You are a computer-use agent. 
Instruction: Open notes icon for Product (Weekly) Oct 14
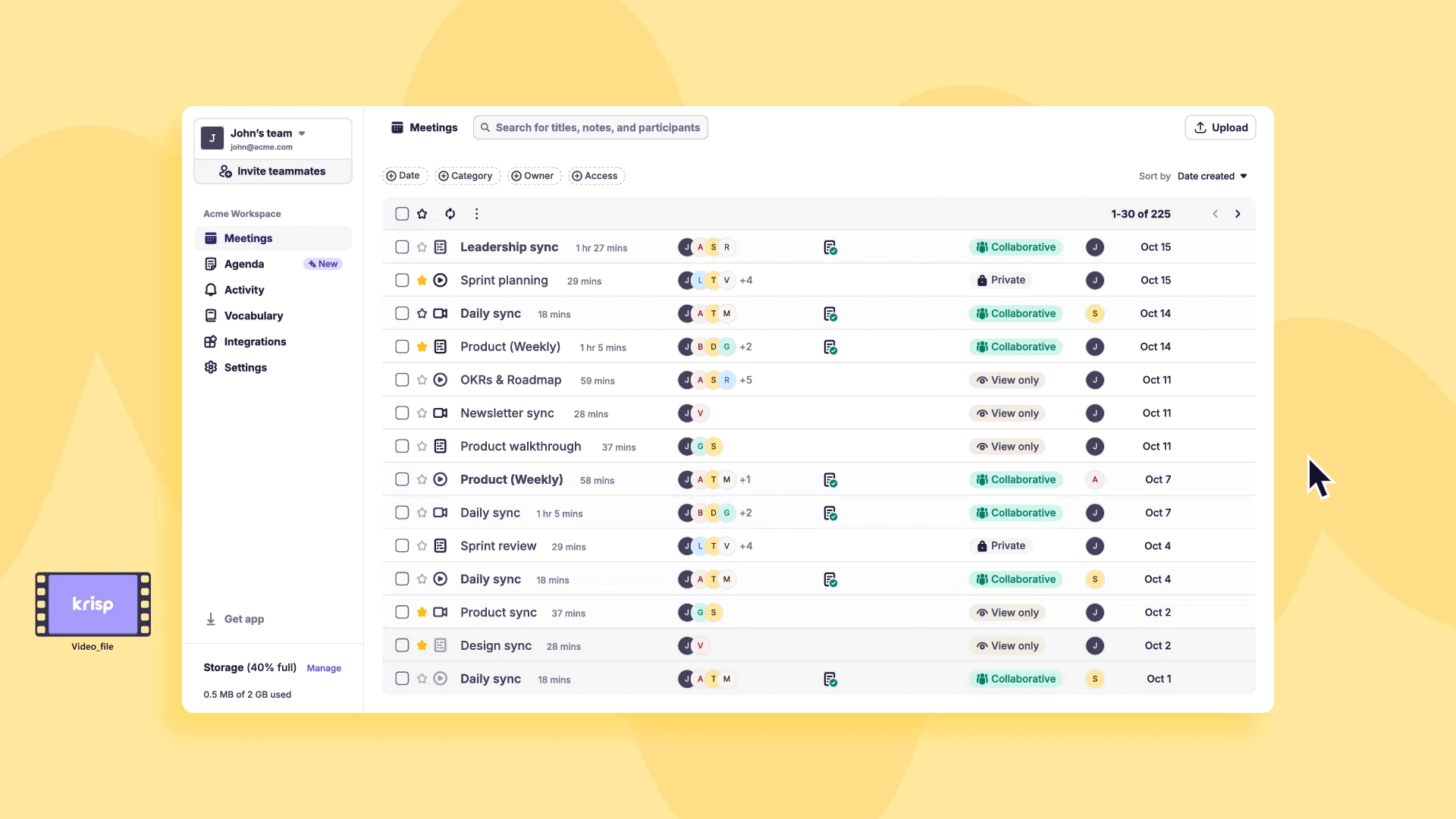click(x=830, y=347)
